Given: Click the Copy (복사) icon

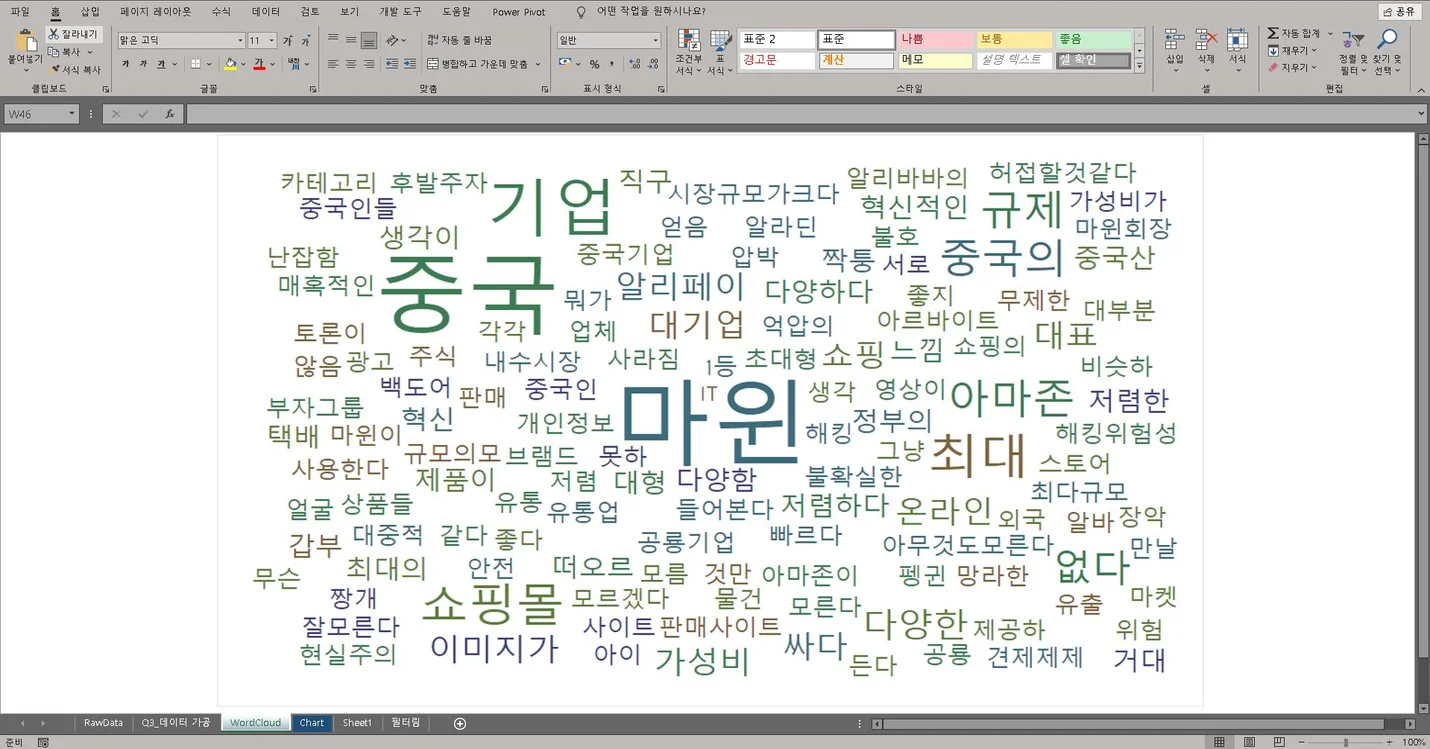Looking at the screenshot, I should click(54, 52).
